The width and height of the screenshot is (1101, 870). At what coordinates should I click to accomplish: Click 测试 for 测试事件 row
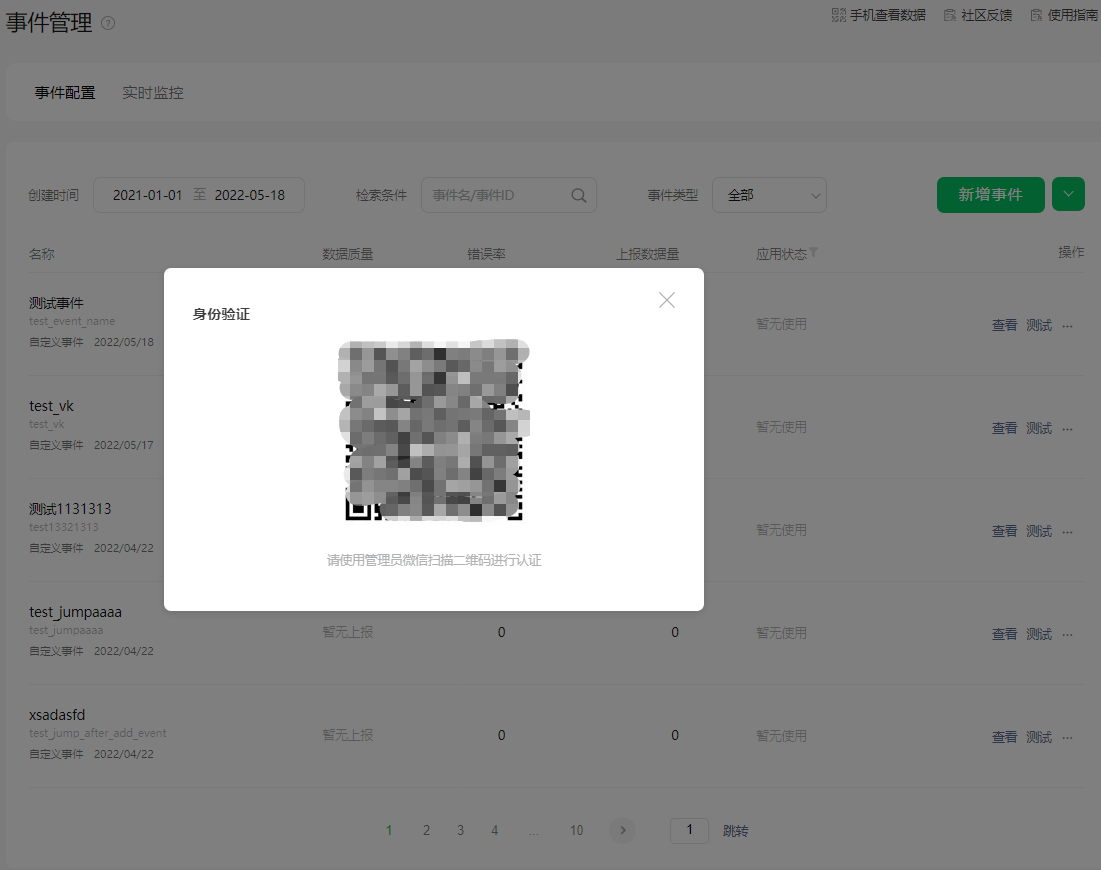click(x=1039, y=325)
